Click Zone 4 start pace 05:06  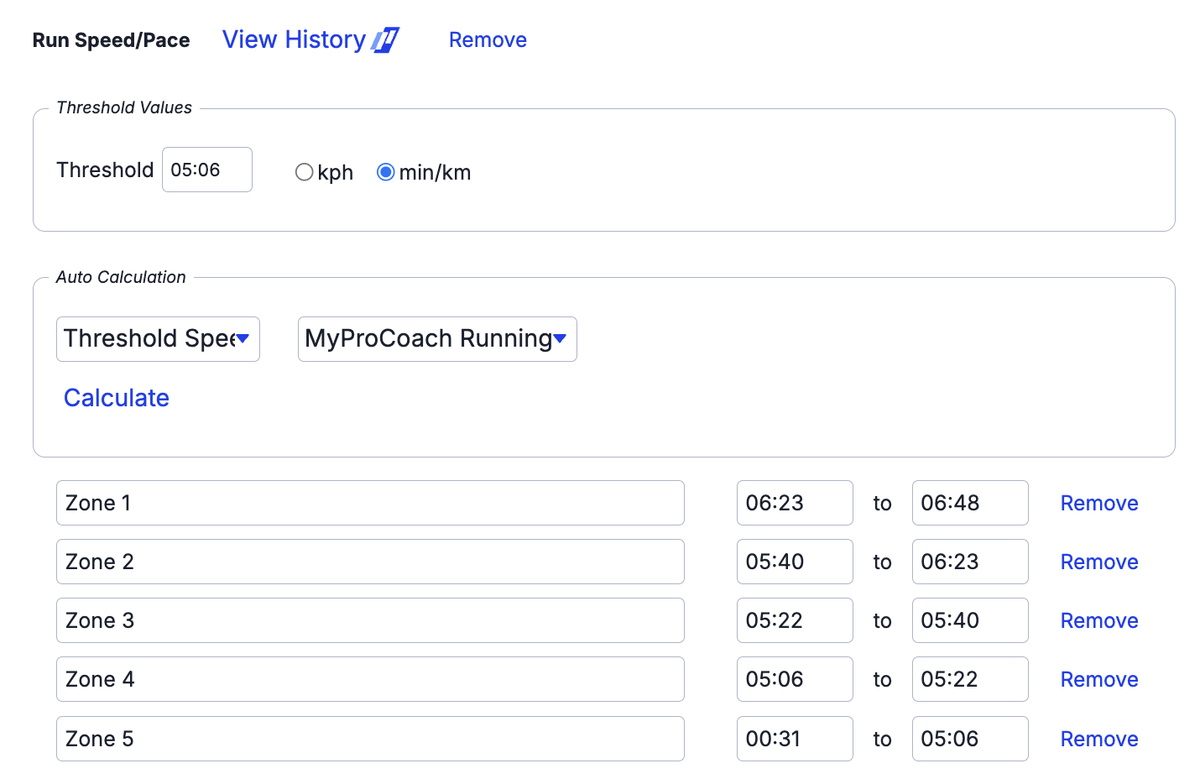tap(795, 680)
